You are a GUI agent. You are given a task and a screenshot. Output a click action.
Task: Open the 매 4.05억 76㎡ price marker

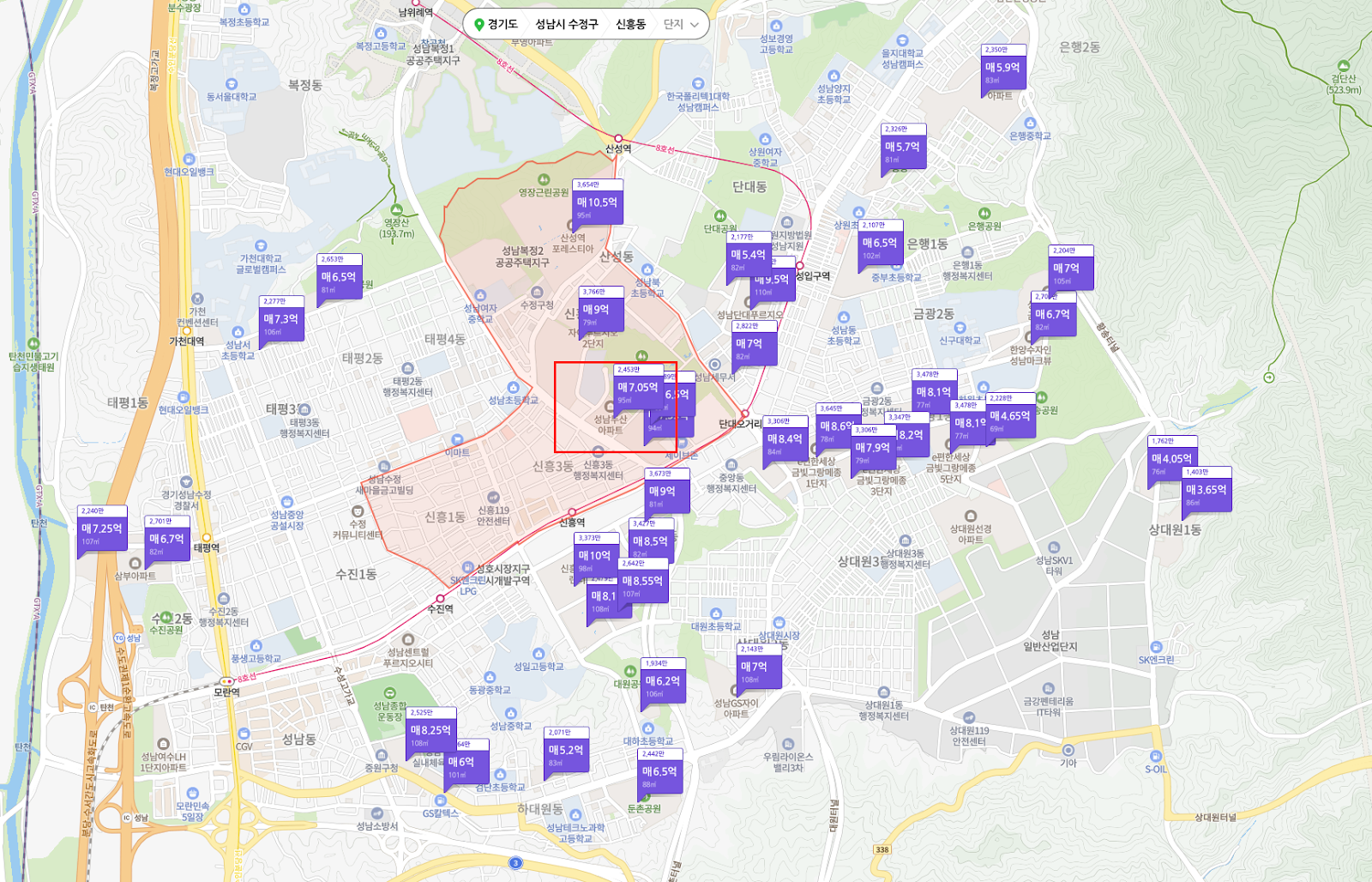(x=1171, y=459)
